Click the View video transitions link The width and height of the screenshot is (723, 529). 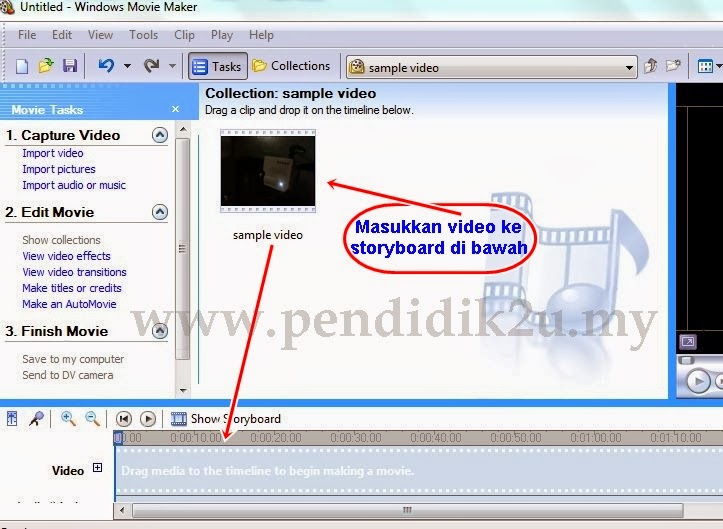coord(74,272)
